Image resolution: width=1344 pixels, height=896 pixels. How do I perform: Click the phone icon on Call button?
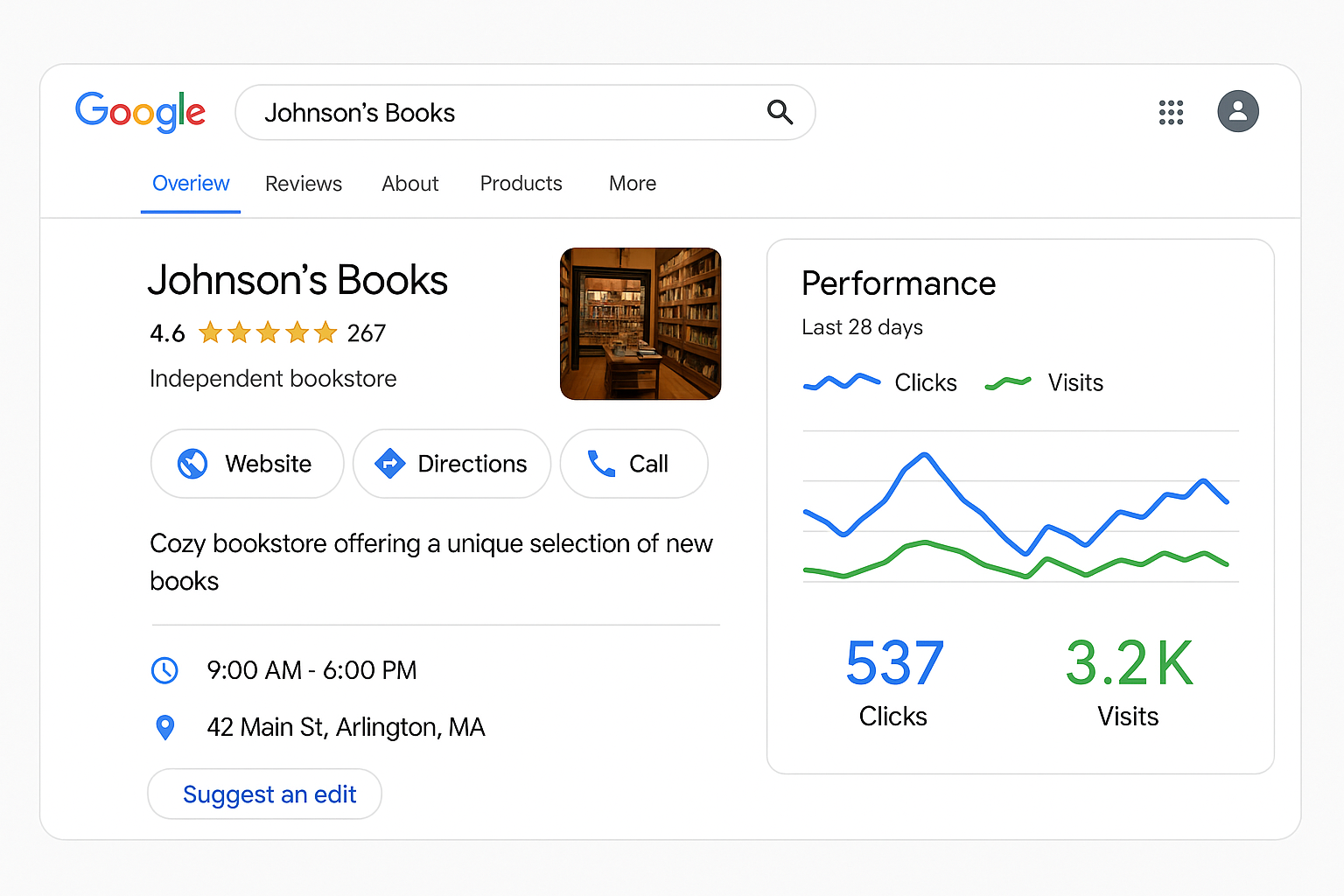[x=603, y=464]
